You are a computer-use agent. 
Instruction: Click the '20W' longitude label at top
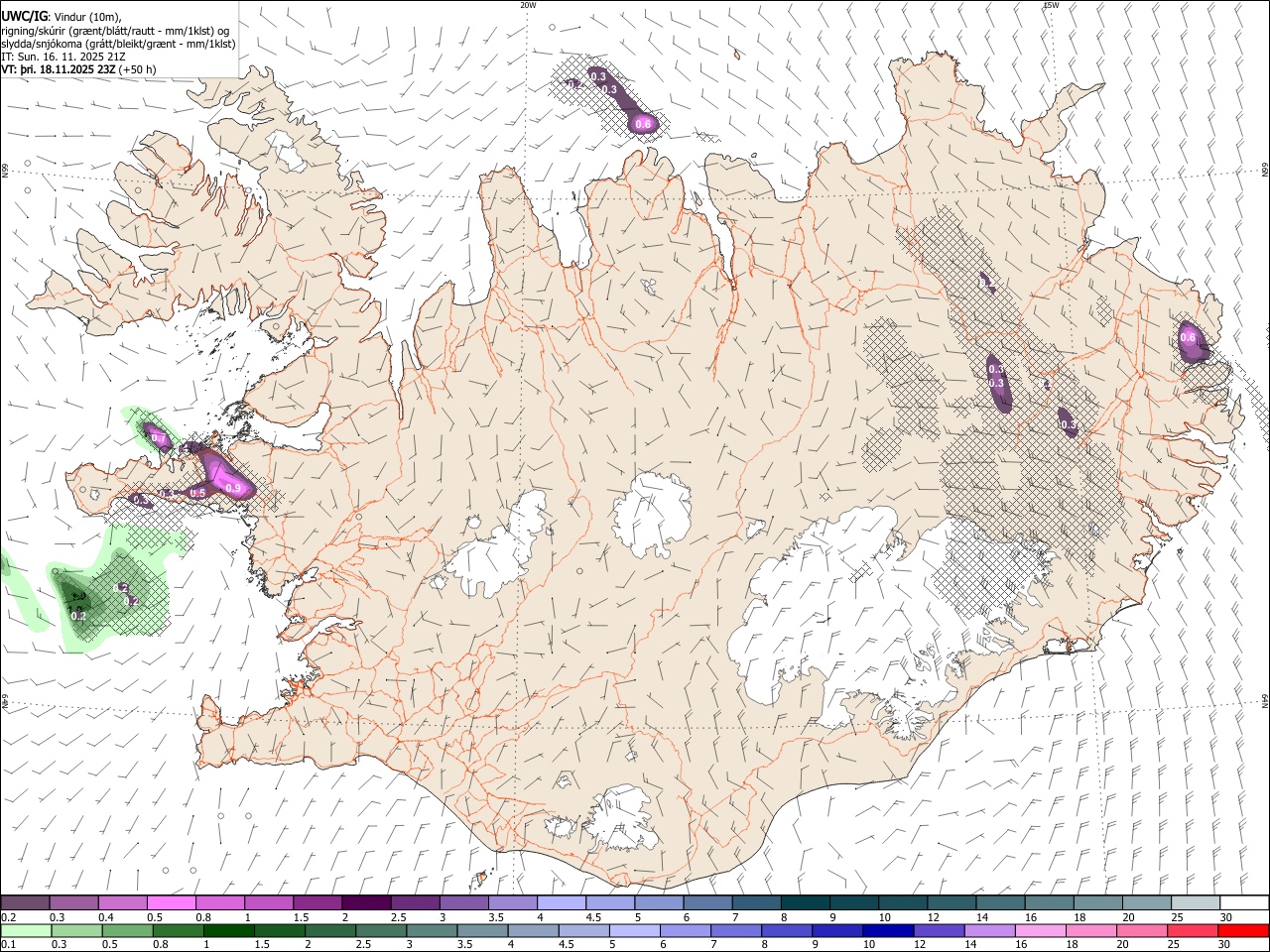pyautogui.click(x=528, y=5)
